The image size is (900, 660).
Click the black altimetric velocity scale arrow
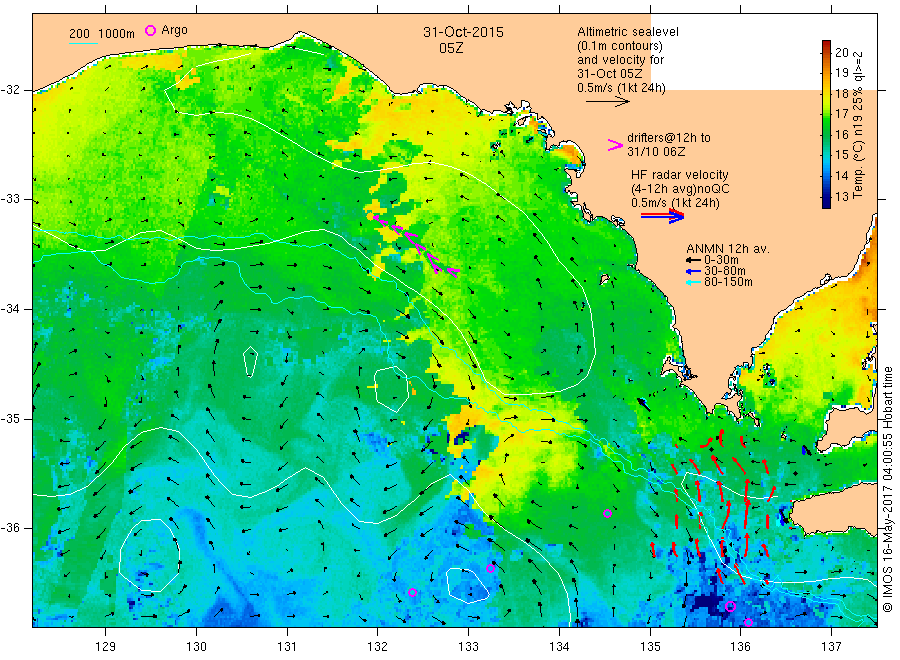click(608, 102)
